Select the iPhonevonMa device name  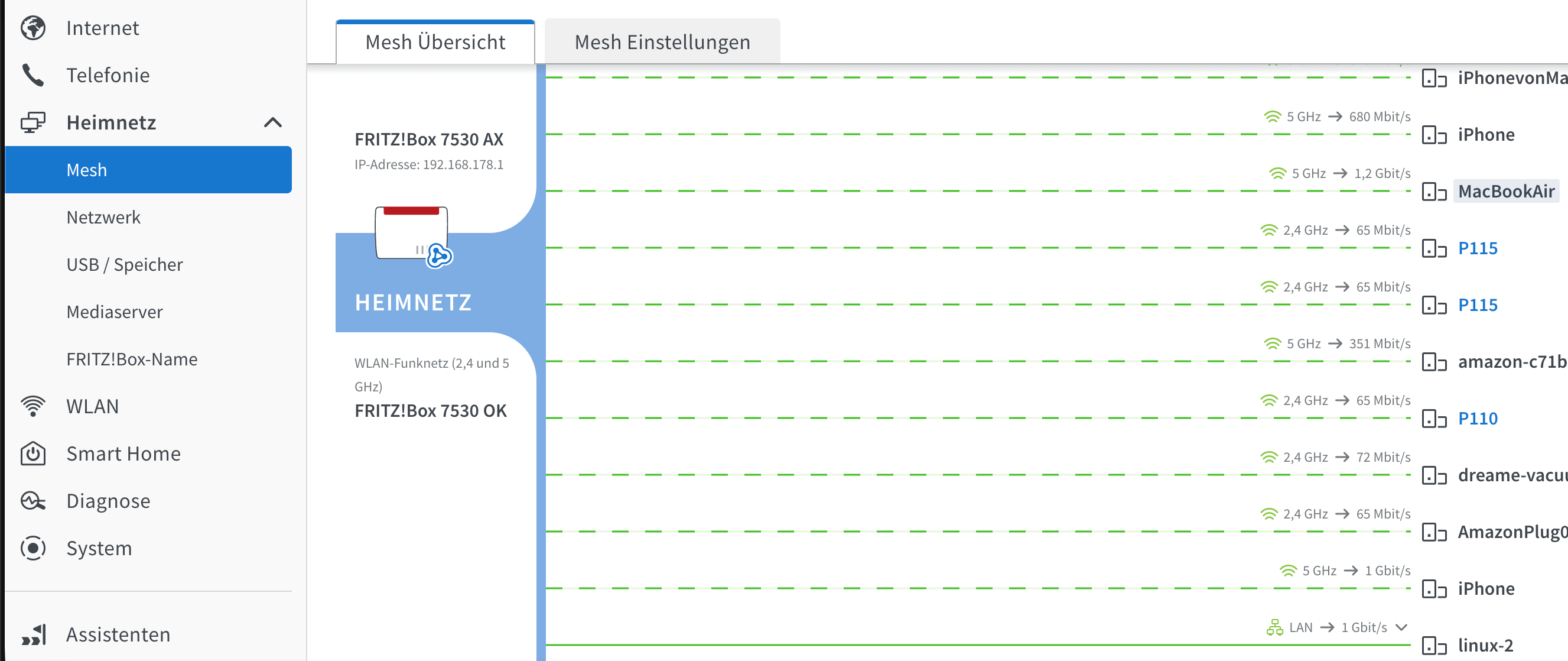(x=1512, y=78)
